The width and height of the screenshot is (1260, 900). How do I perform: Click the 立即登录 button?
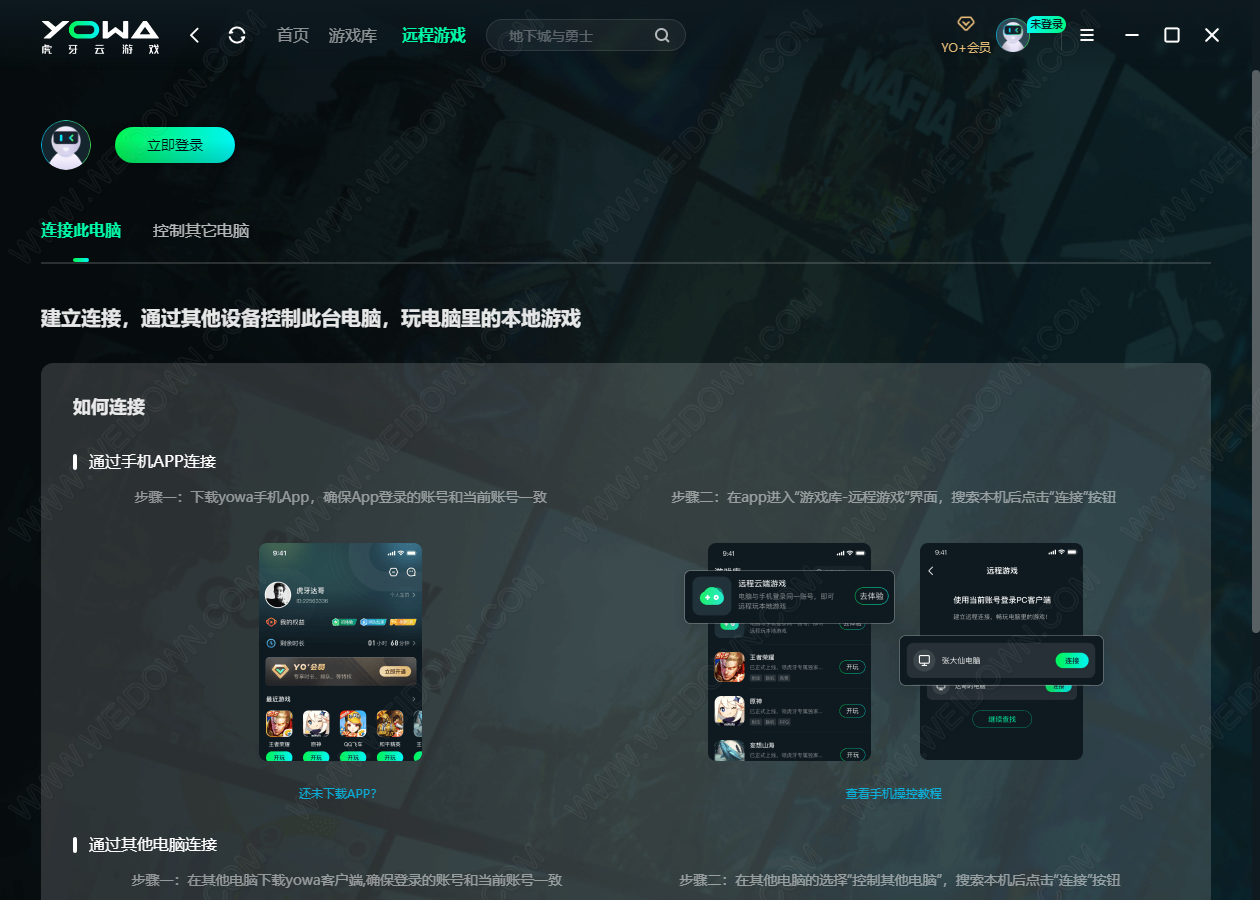tap(175, 145)
